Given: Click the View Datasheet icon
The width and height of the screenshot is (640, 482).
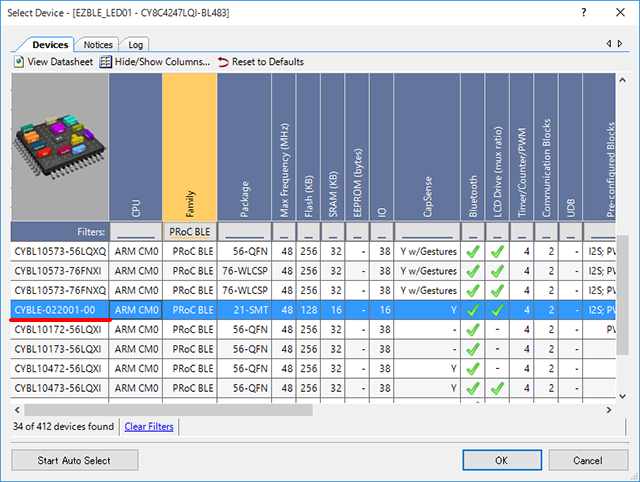Looking at the screenshot, I should (x=19, y=62).
